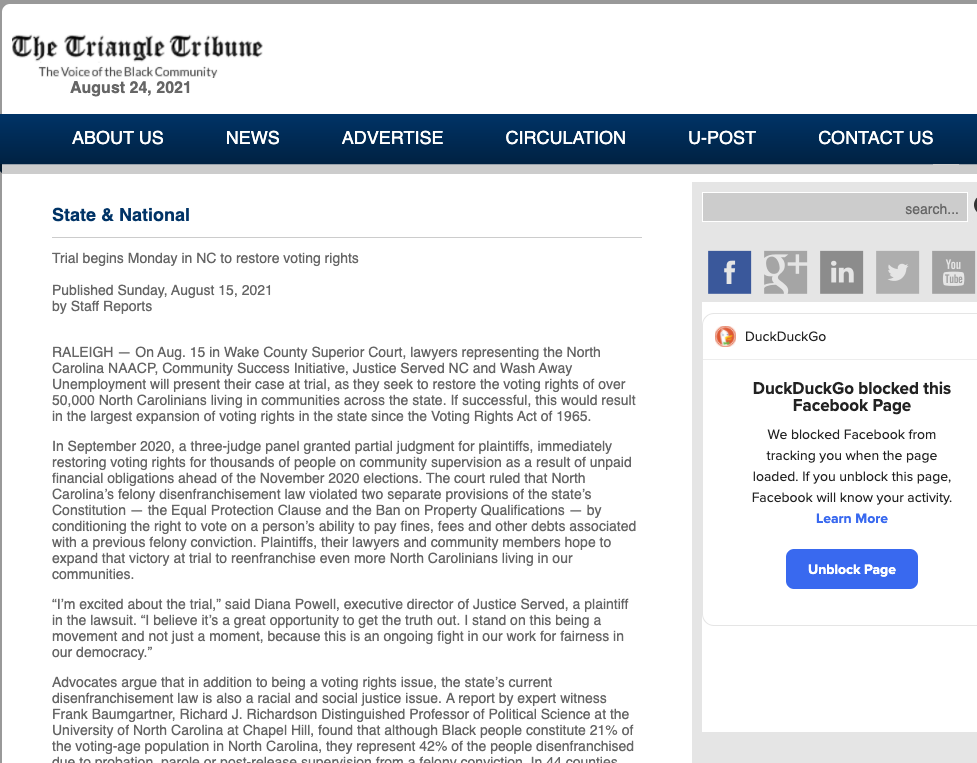
Task: Open the NEWS menu
Action: point(252,138)
